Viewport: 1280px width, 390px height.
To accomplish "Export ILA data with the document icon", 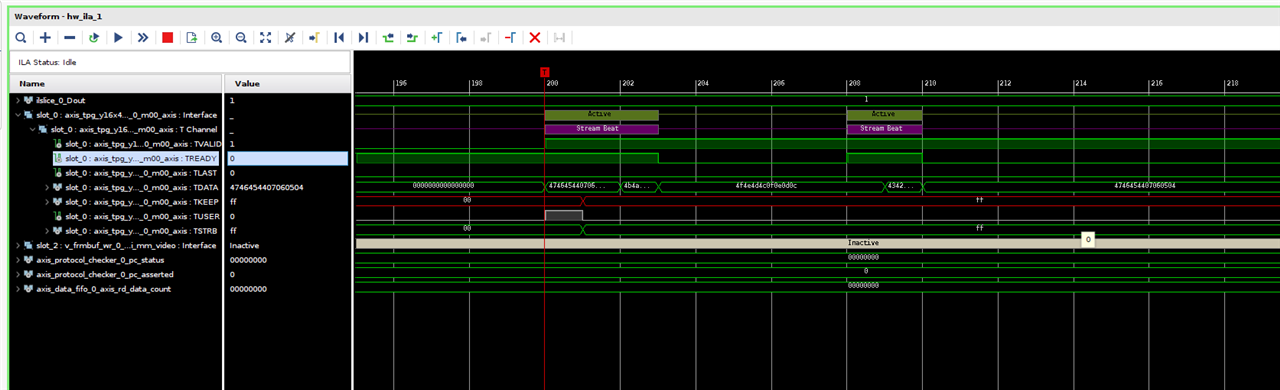I will (191, 37).
